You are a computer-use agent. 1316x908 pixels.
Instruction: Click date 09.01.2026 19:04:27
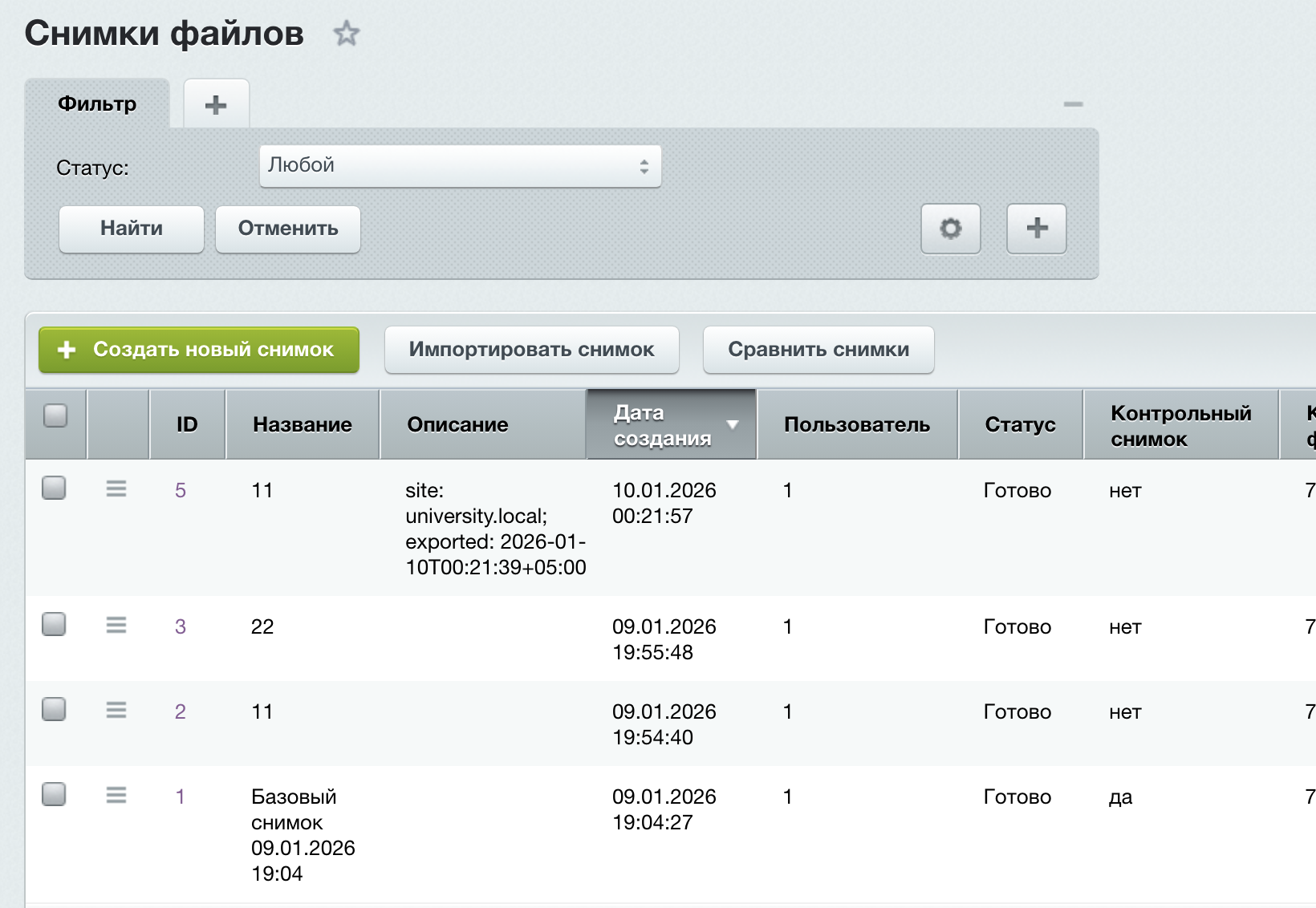click(x=664, y=809)
